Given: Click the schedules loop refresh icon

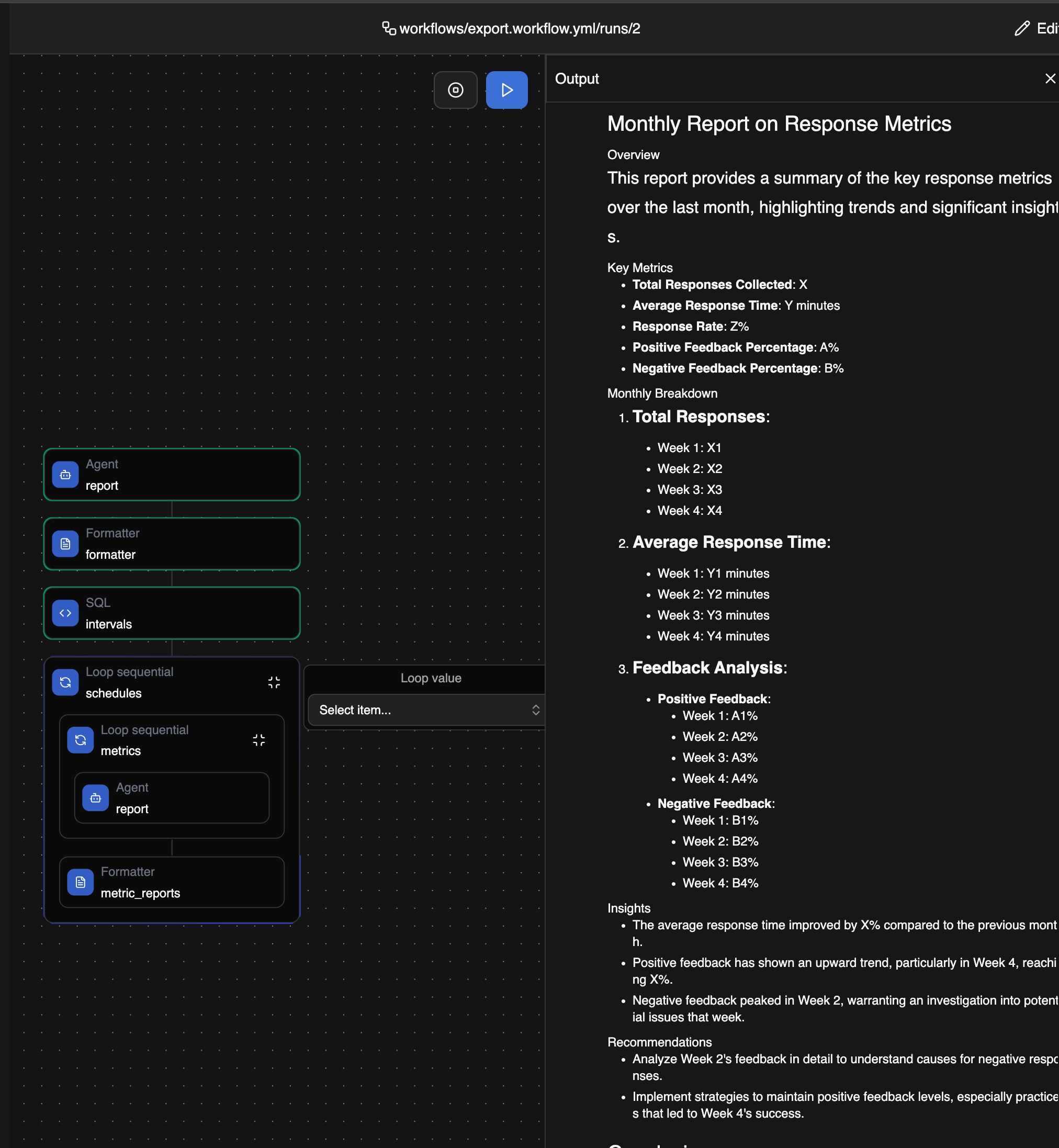Looking at the screenshot, I should click(x=65, y=682).
